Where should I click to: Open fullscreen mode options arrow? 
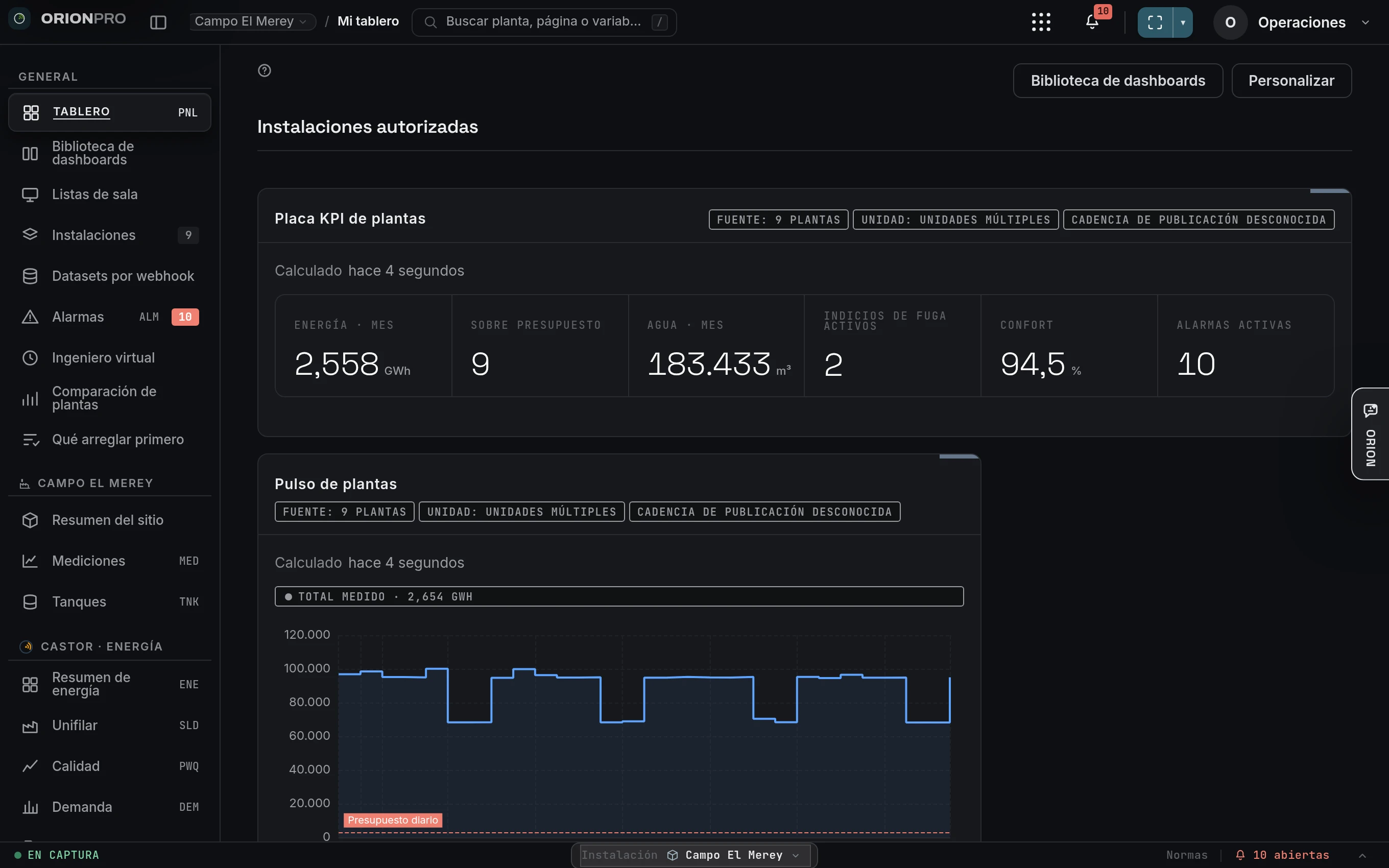(x=1182, y=22)
